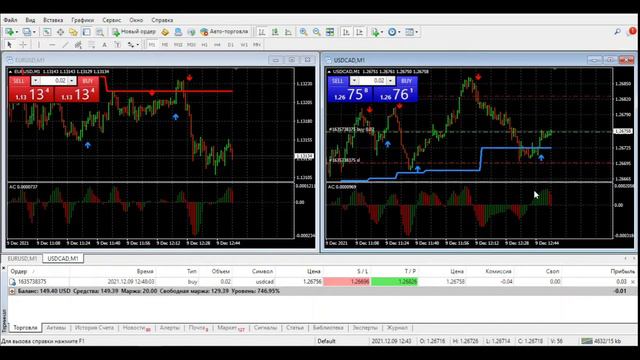Zoom out on the chart
This screenshot has width=640, height=360.
click(x=316, y=32)
